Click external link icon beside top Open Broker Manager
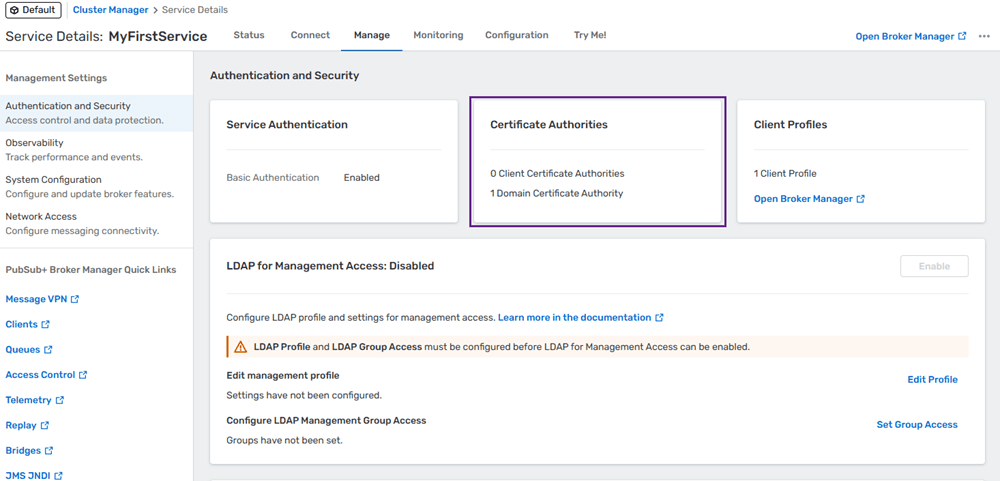1000x481 pixels. 962,37
